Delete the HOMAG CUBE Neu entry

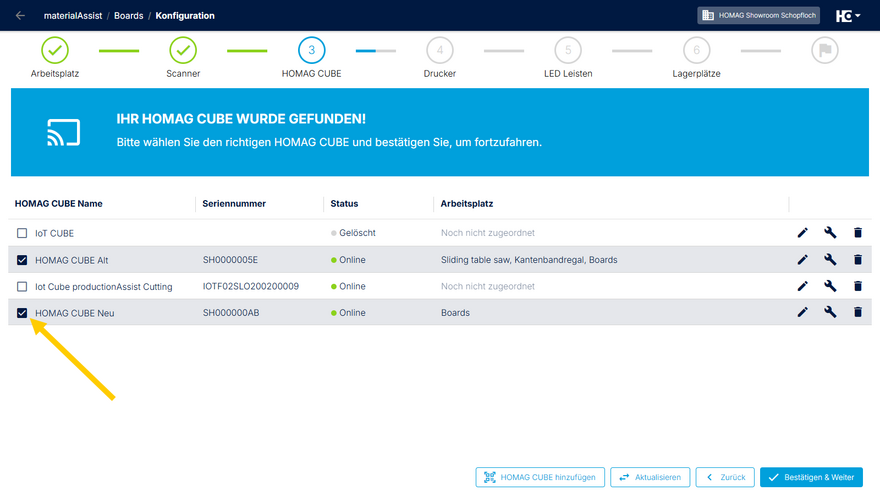(858, 311)
